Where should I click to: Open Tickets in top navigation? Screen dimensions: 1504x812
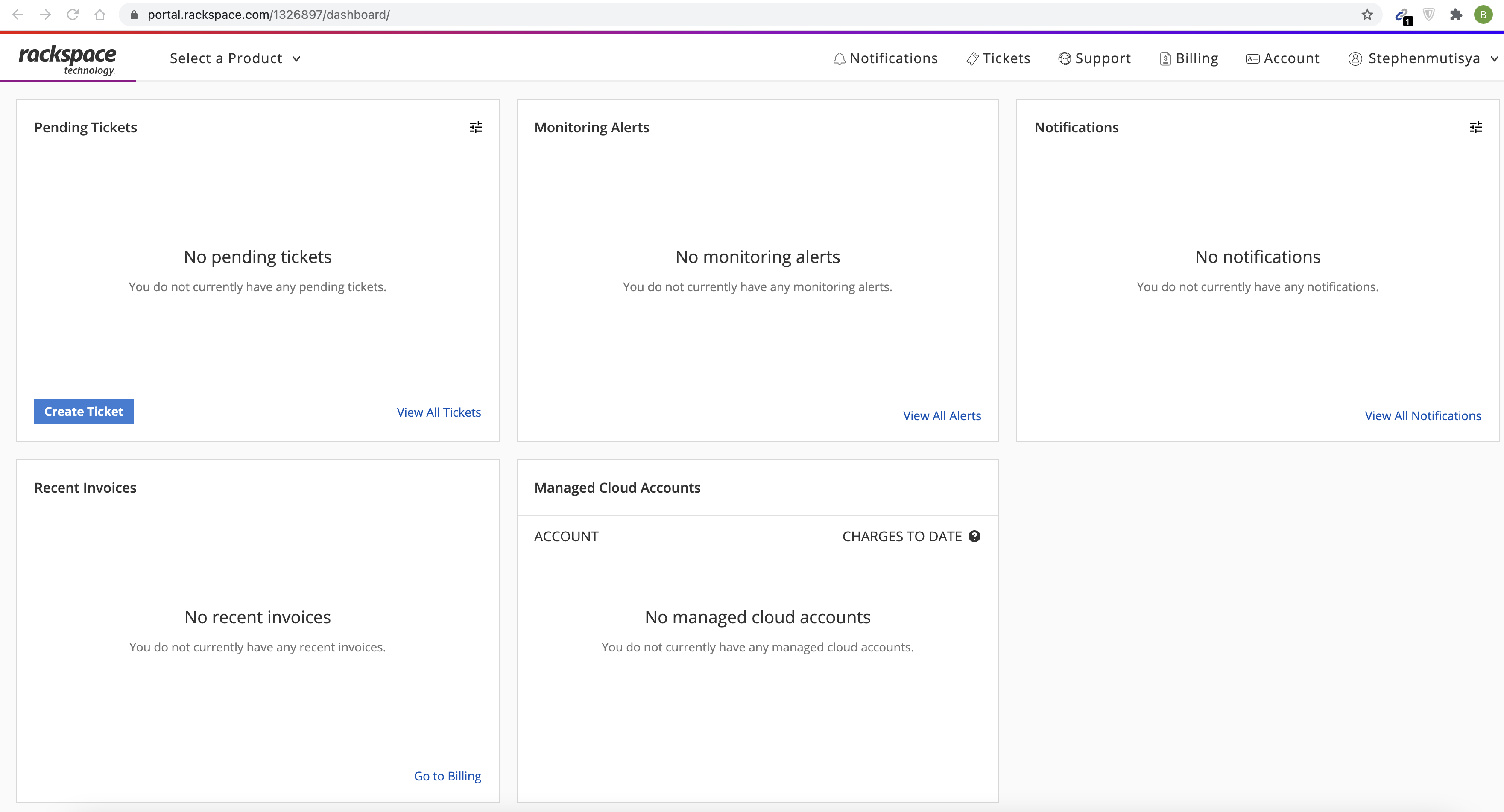coord(998,58)
